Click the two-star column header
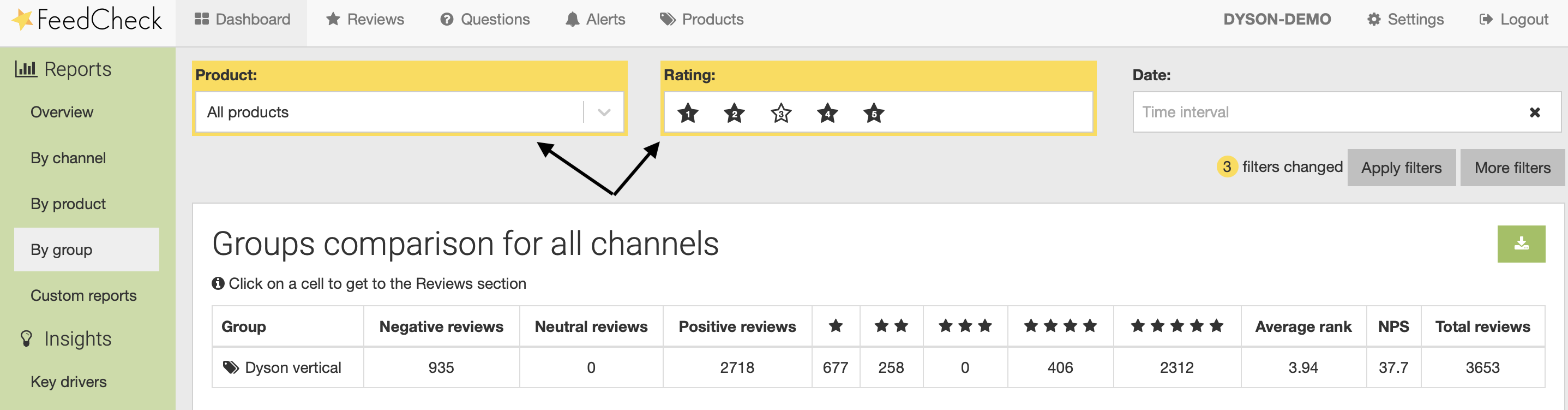The width and height of the screenshot is (1568, 410). (x=891, y=326)
